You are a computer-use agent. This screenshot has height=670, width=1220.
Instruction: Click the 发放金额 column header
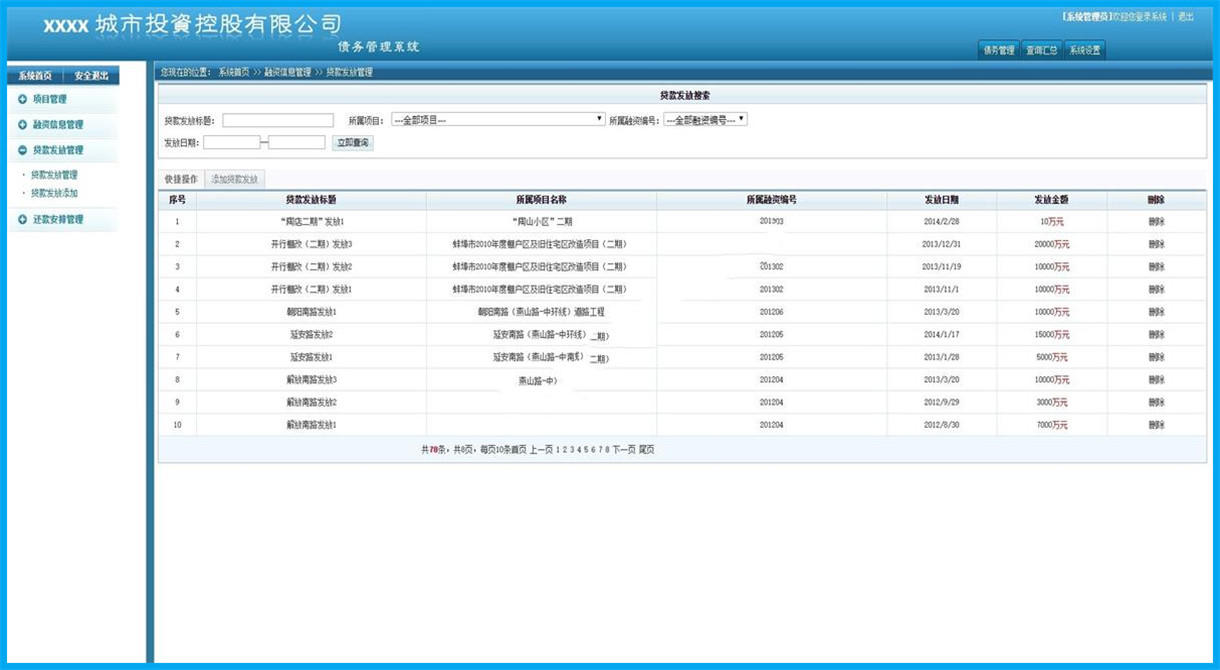(1052, 200)
